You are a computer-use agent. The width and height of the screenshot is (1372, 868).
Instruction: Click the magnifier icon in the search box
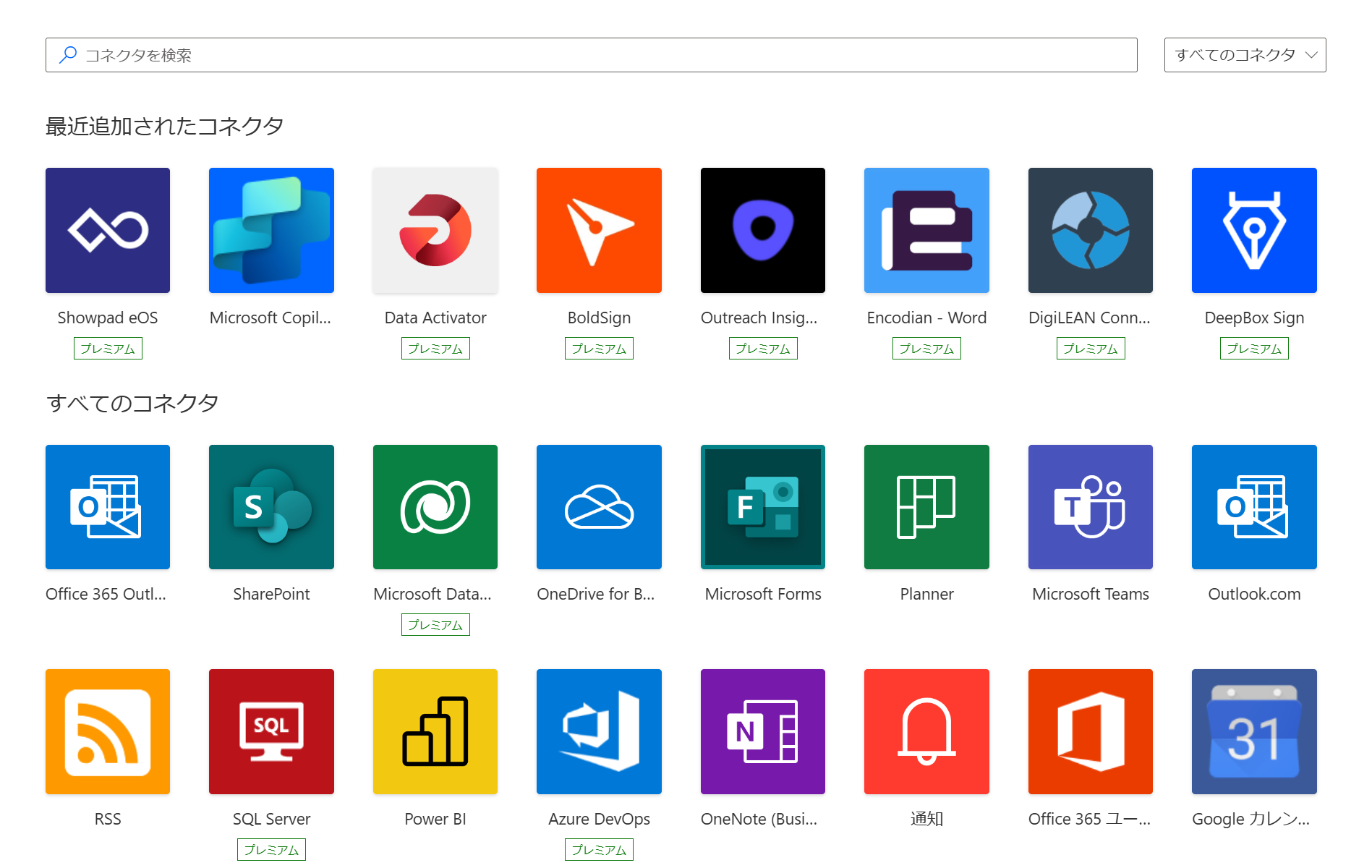point(68,55)
